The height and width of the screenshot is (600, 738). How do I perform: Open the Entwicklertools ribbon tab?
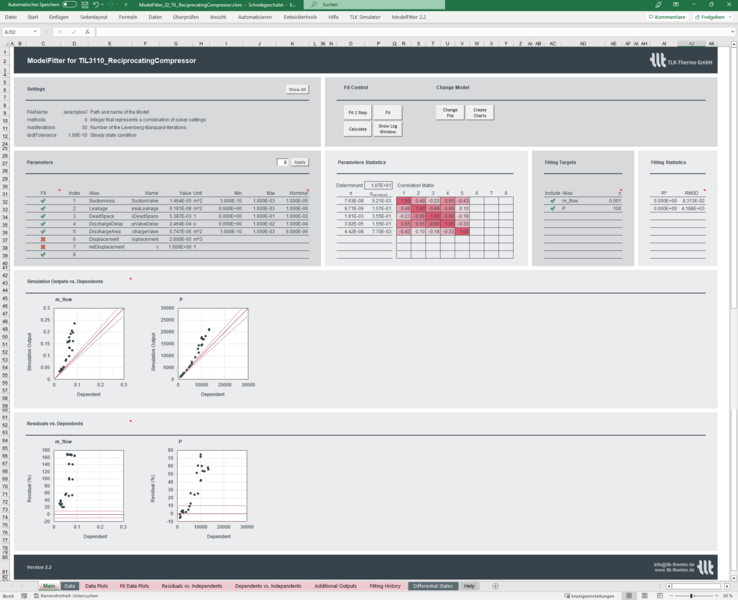[300, 17]
